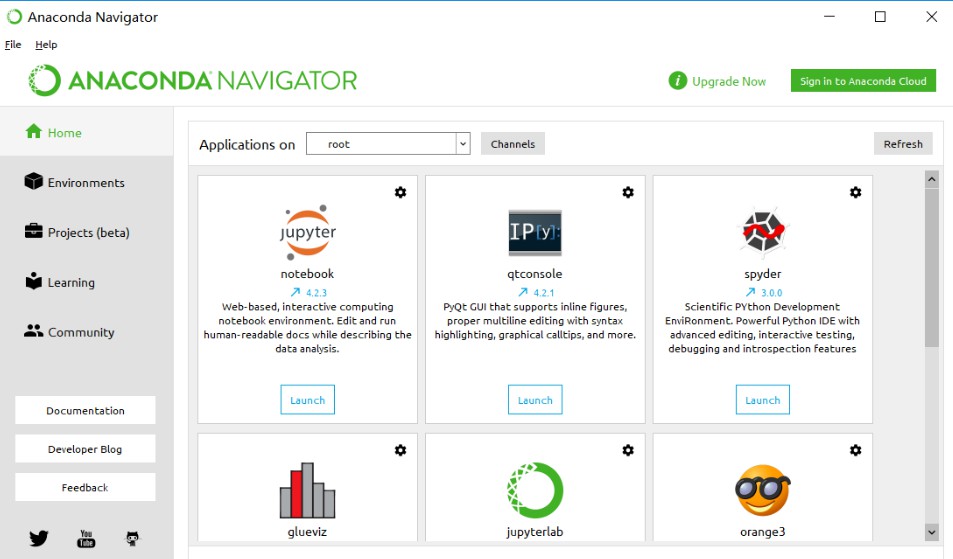Open the jupyterlab settings gear
The height and width of the screenshot is (559, 953).
628,450
